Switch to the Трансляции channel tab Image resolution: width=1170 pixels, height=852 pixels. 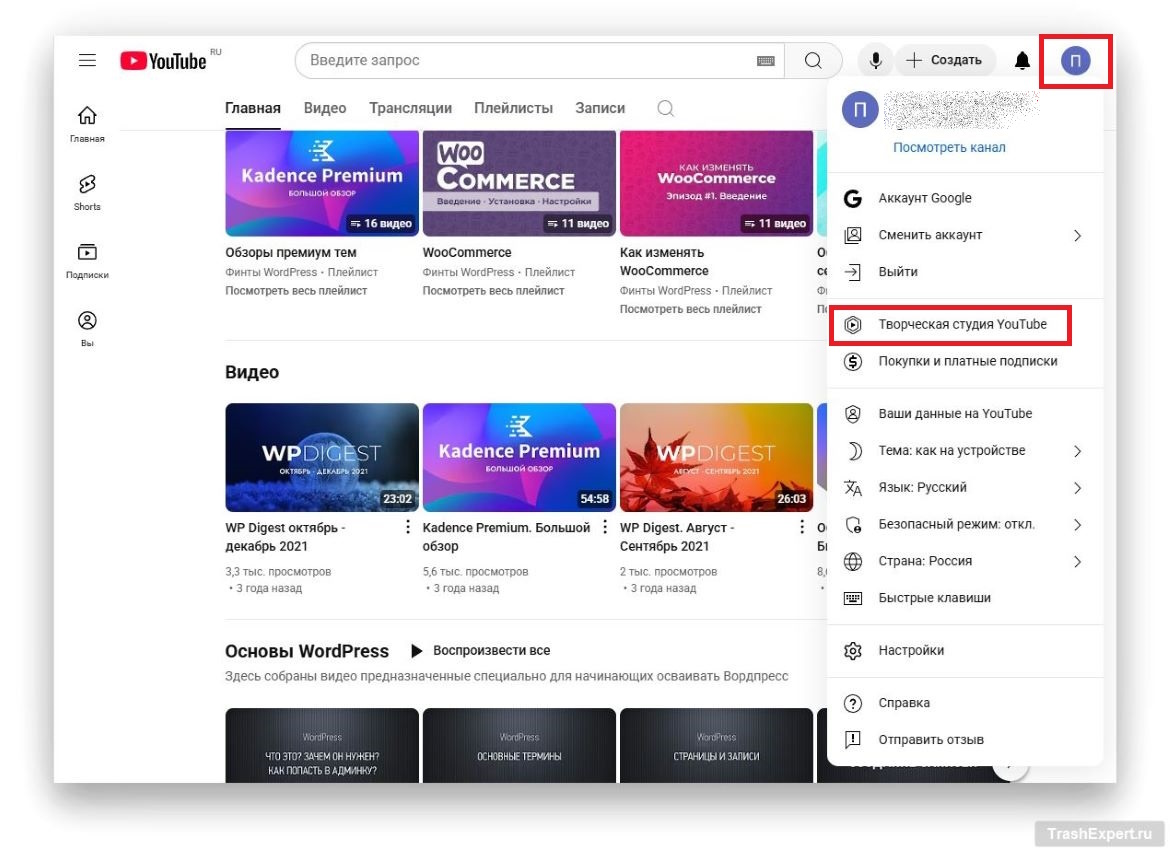[x=410, y=109]
